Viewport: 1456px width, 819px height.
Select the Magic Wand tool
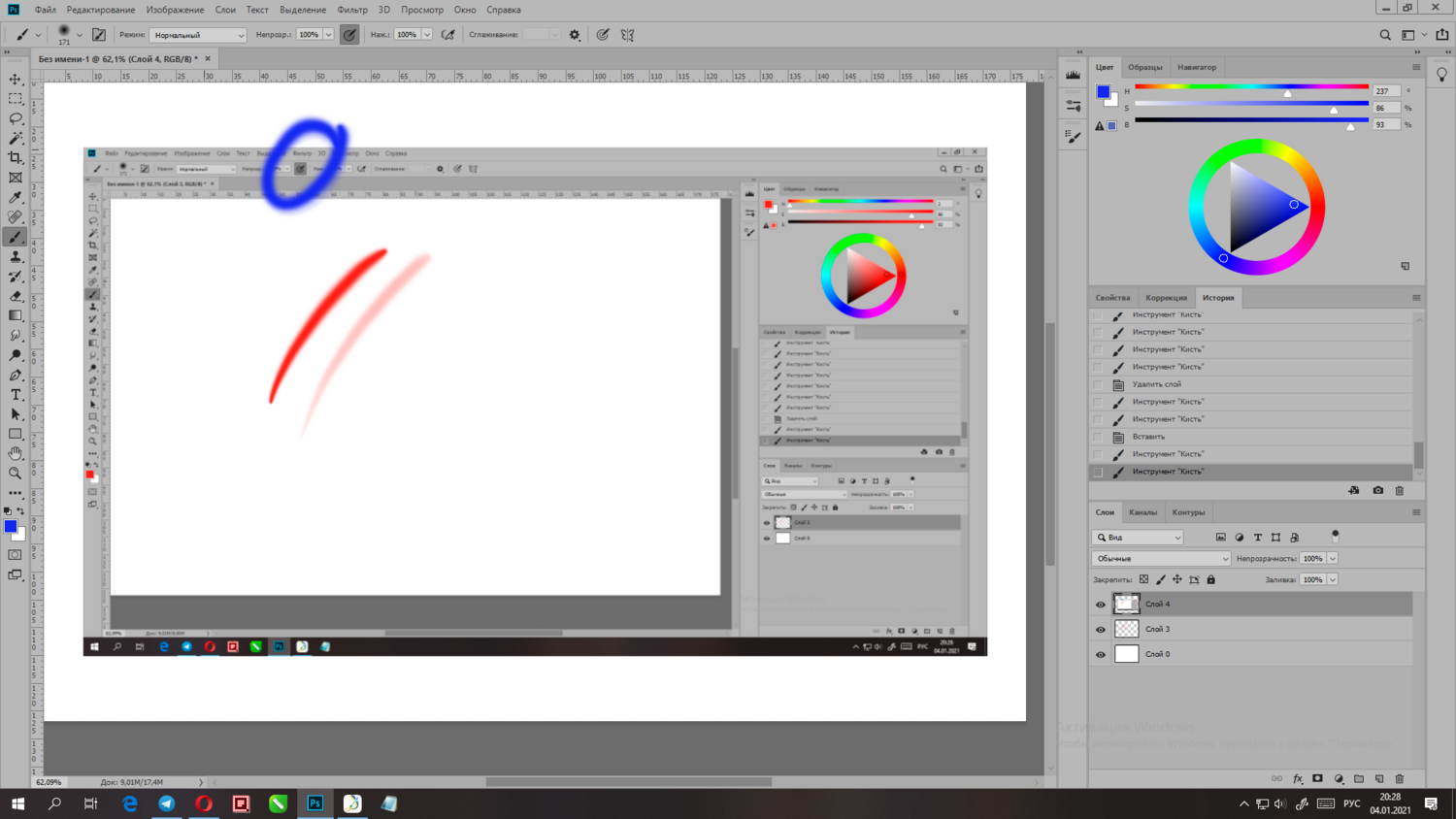click(x=16, y=138)
